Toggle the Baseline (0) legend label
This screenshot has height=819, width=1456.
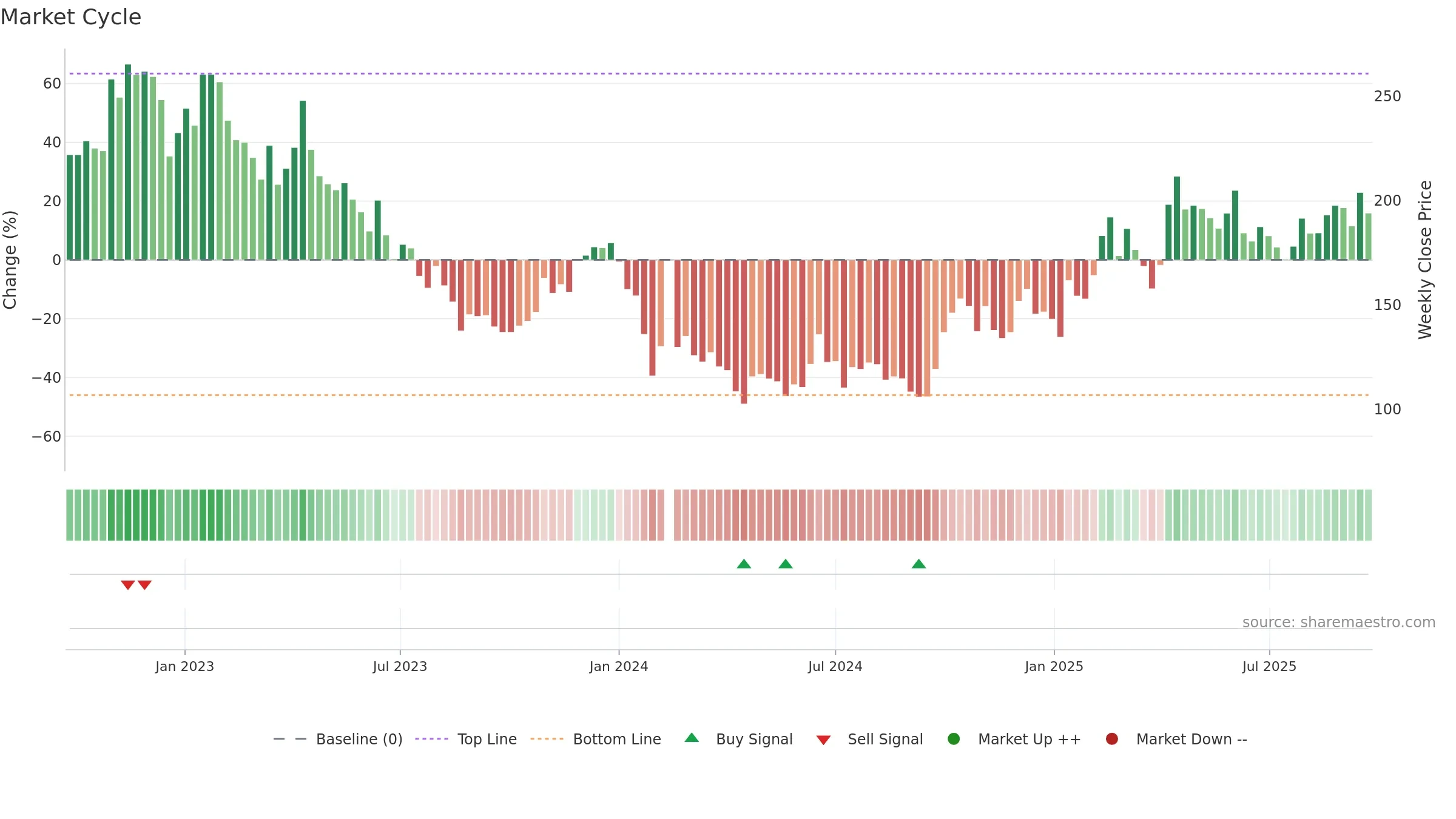coord(359,739)
